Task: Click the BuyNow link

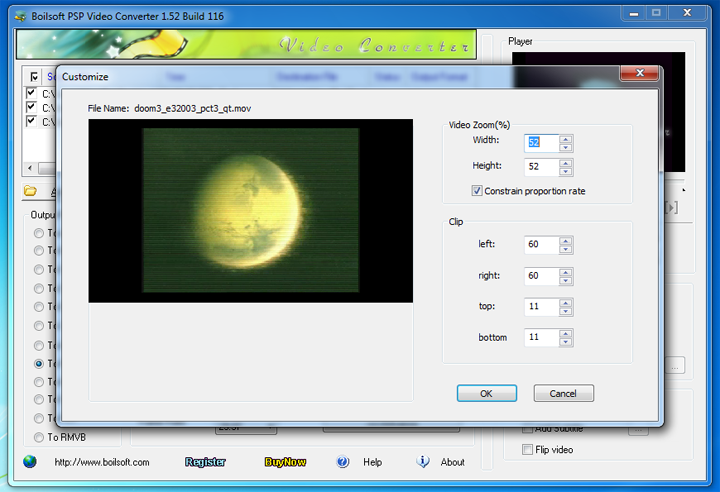Action: pos(285,462)
